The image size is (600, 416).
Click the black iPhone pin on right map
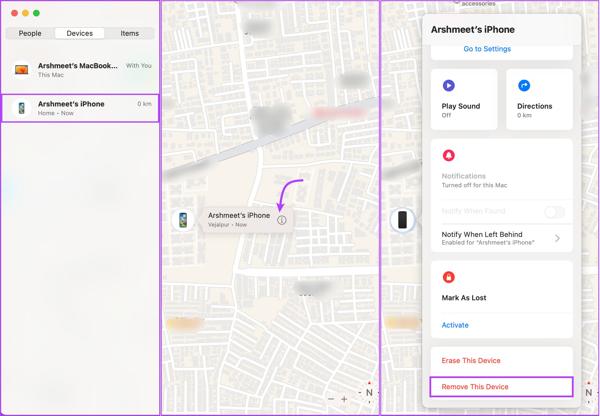click(402, 220)
